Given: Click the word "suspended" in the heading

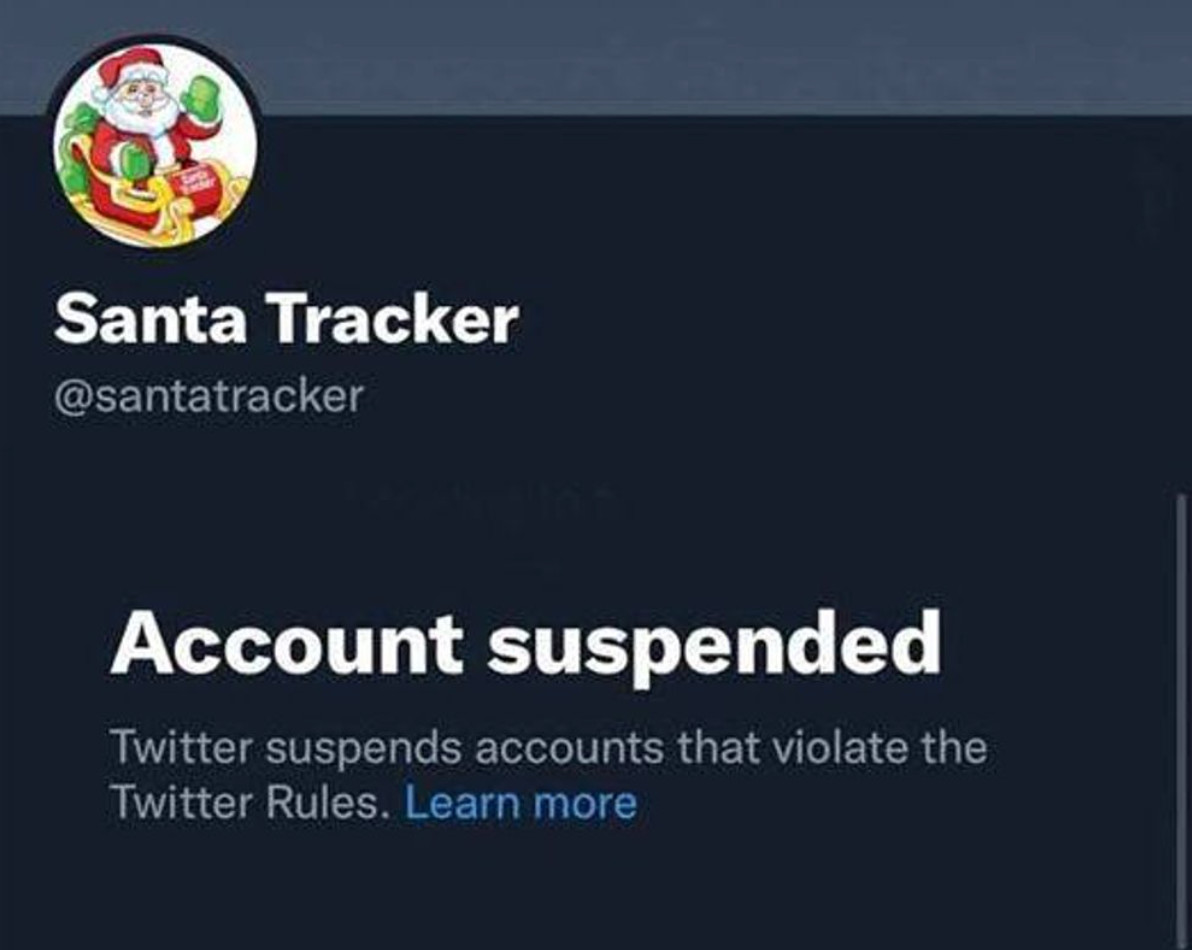Looking at the screenshot, I should pyautogui.click(x=715, y=645).
